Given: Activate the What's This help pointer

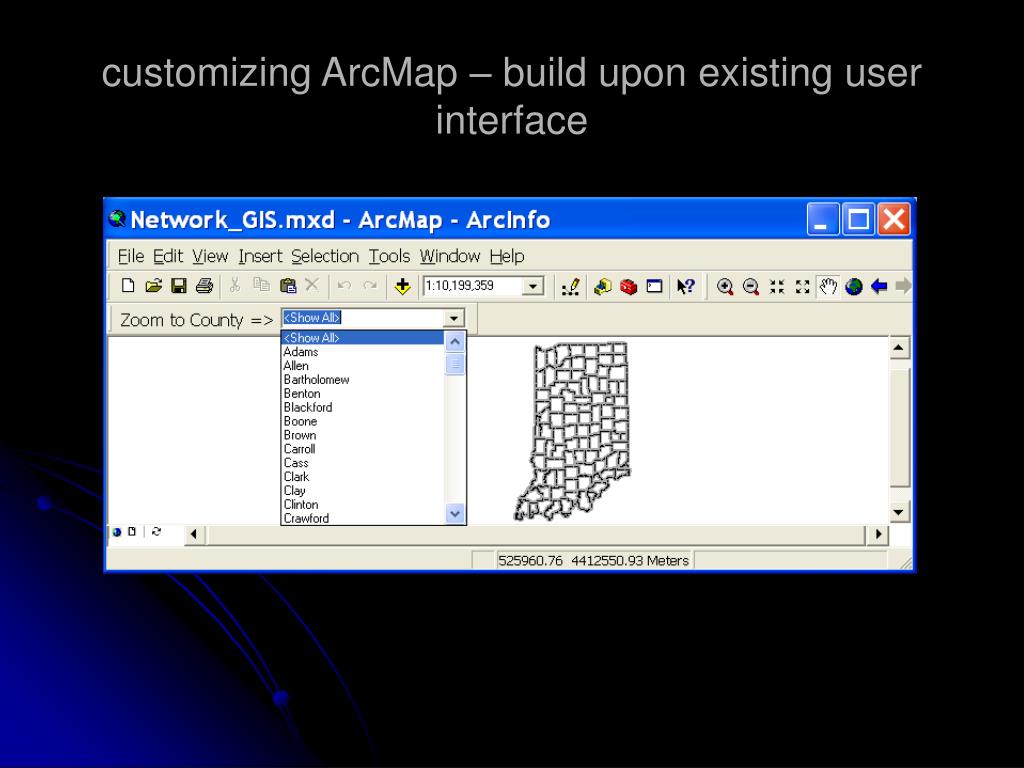Looking at the screenshot, I should (x=686, y=286).
